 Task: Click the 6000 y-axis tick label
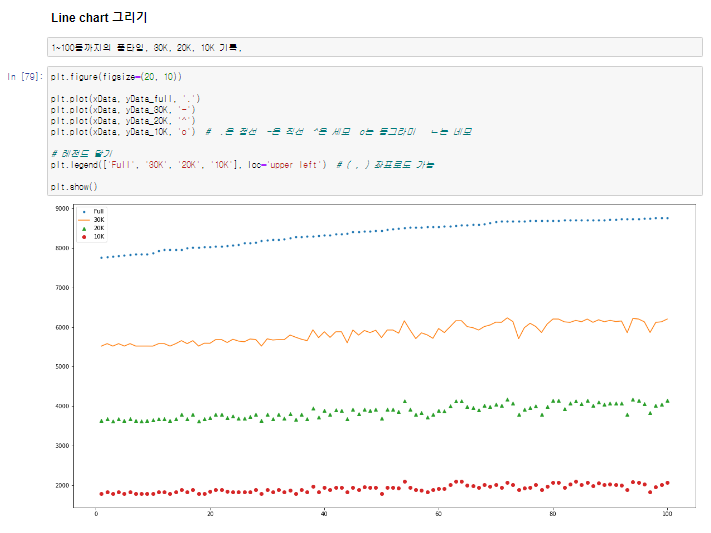62,328
